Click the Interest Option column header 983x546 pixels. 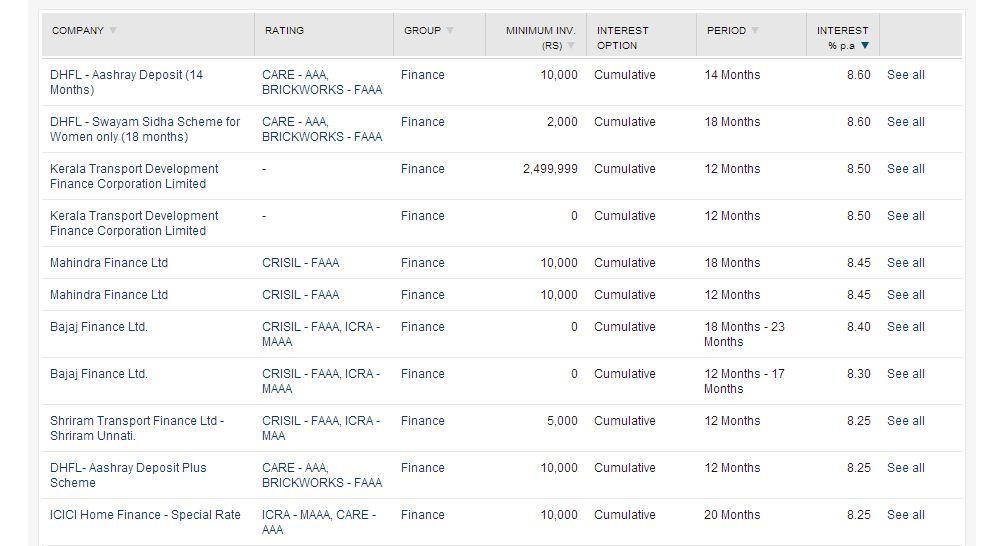pos(623,38)
